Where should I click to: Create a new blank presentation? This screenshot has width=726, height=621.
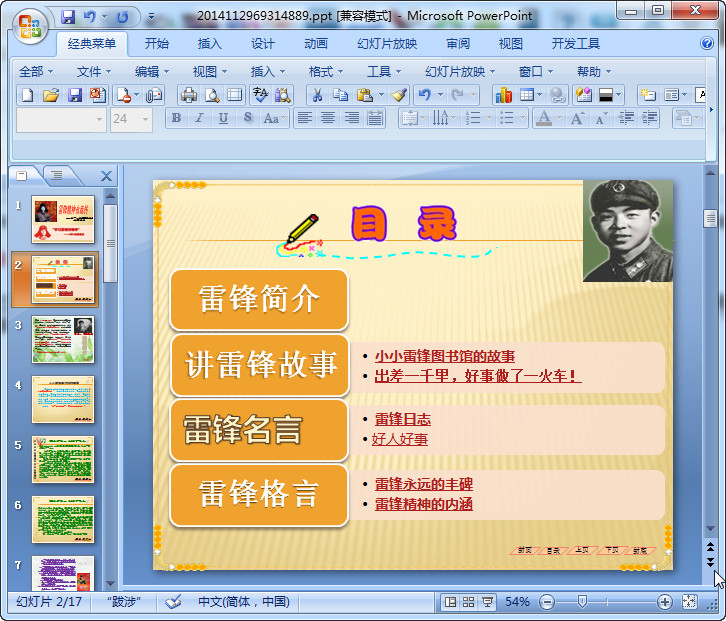click(28, 95)
